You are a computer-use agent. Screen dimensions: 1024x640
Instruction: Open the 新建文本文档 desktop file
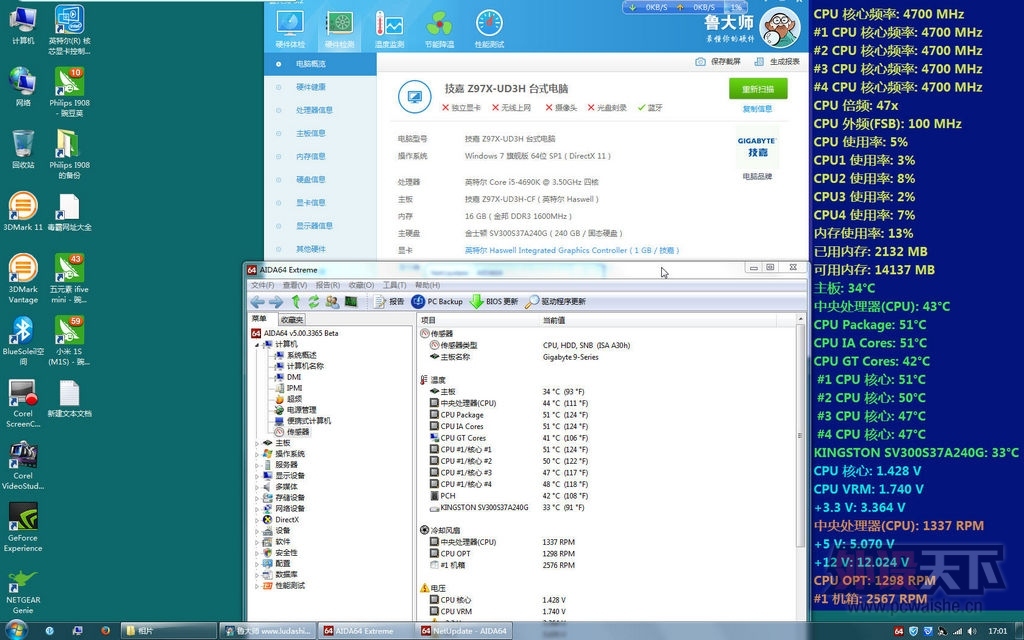point(69,398)
